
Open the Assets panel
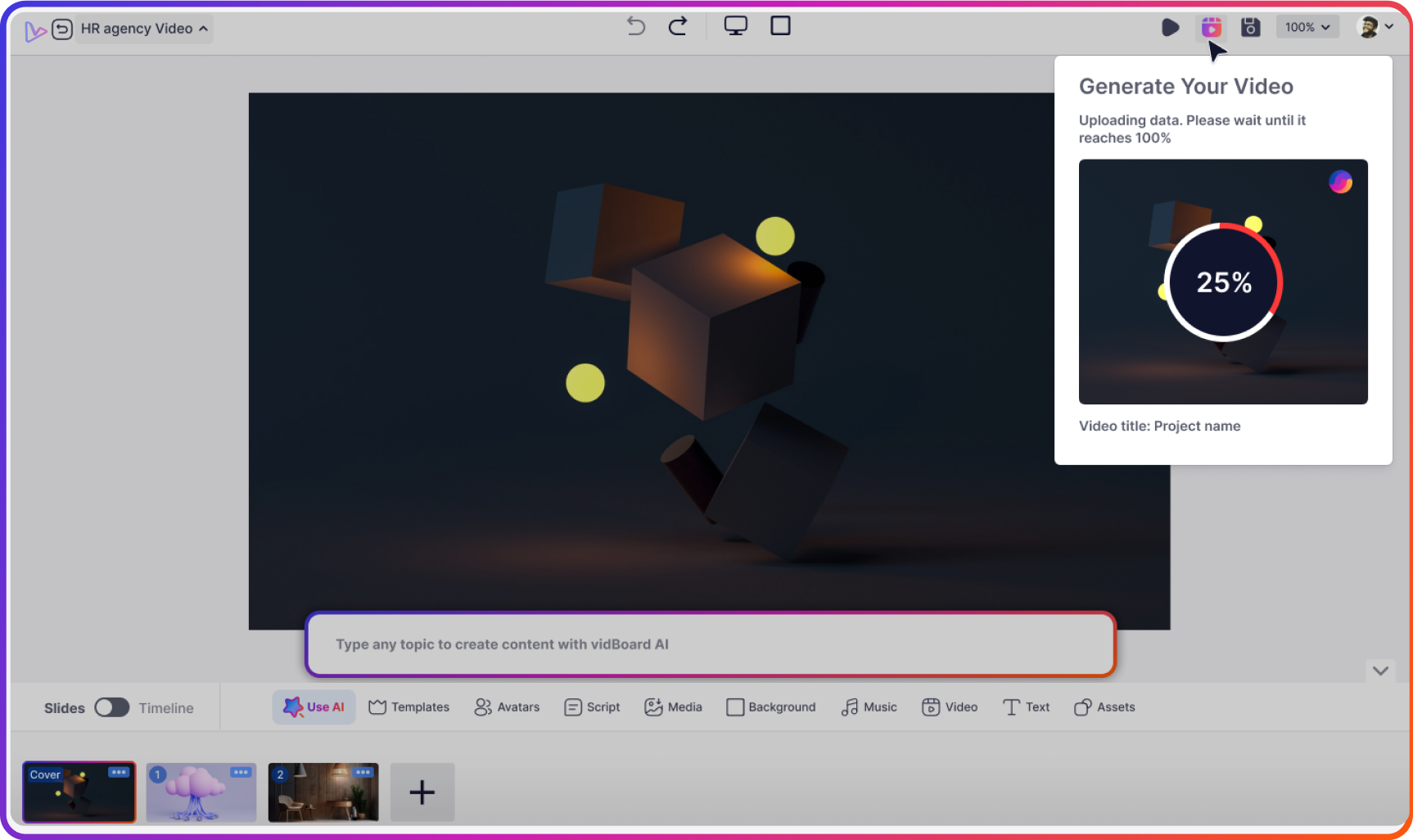point(1104,707)
